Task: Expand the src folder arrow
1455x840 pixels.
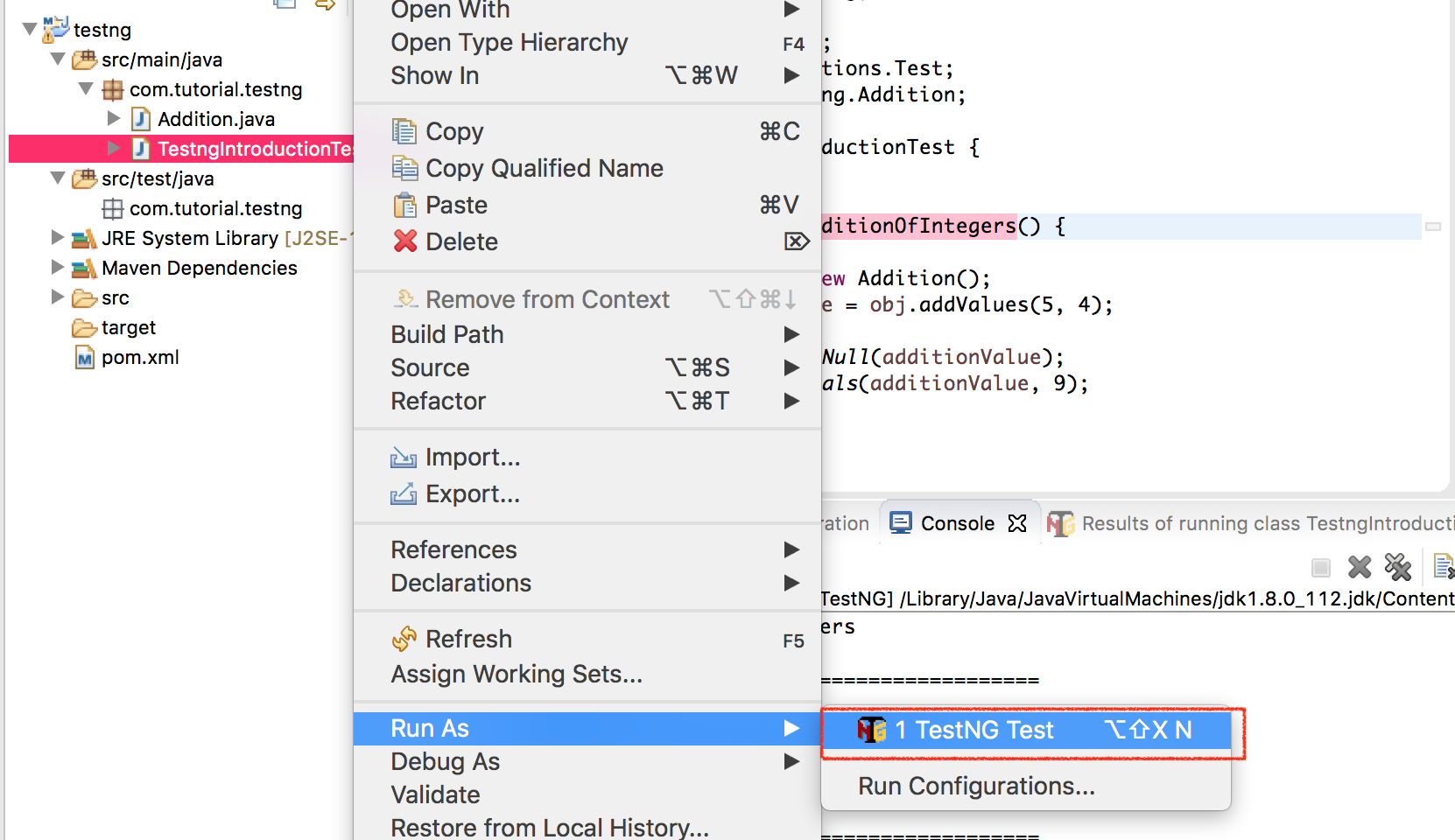Action: point(58,297)
